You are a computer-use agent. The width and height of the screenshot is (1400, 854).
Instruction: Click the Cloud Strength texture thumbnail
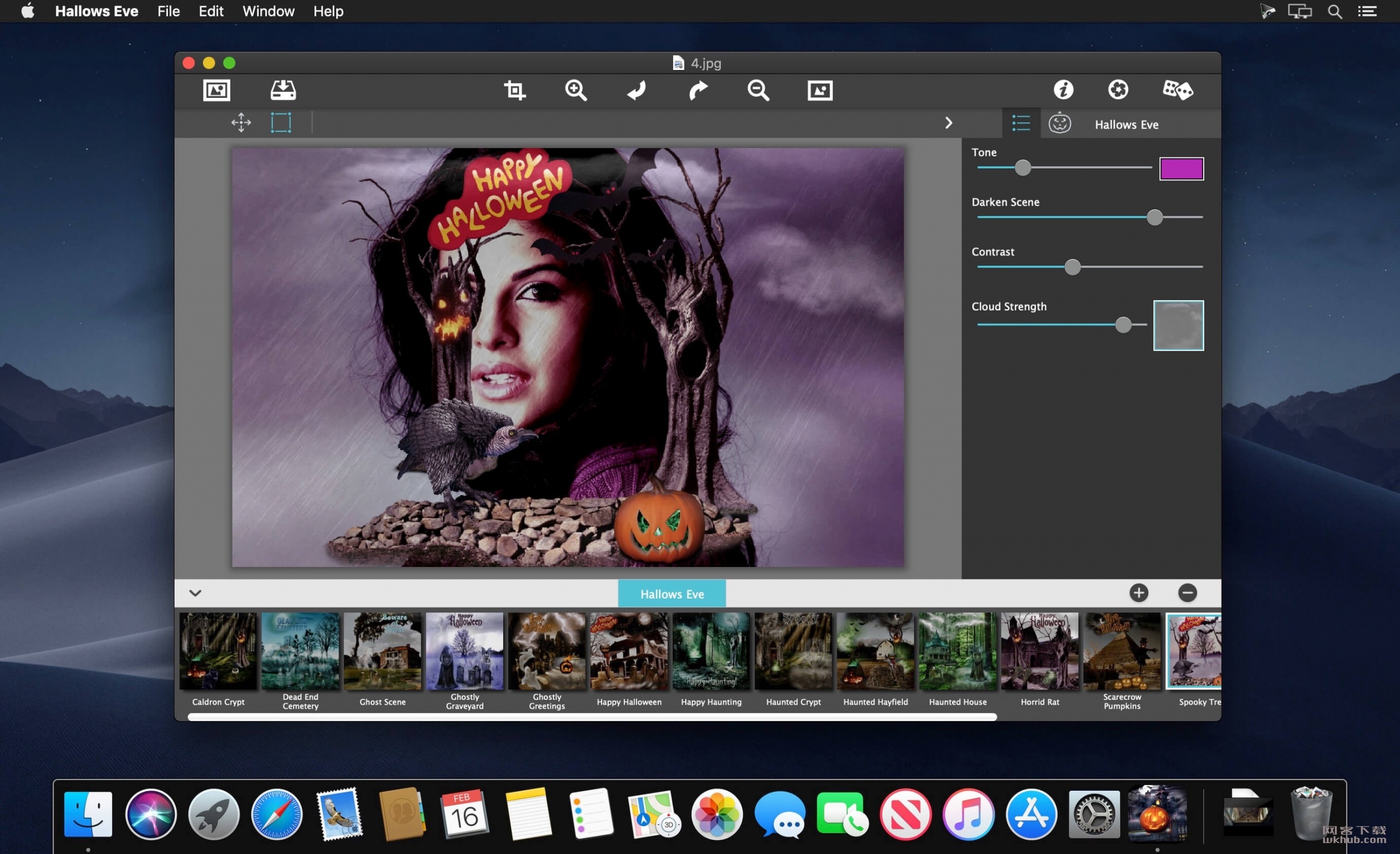[x=1179, y=325]
